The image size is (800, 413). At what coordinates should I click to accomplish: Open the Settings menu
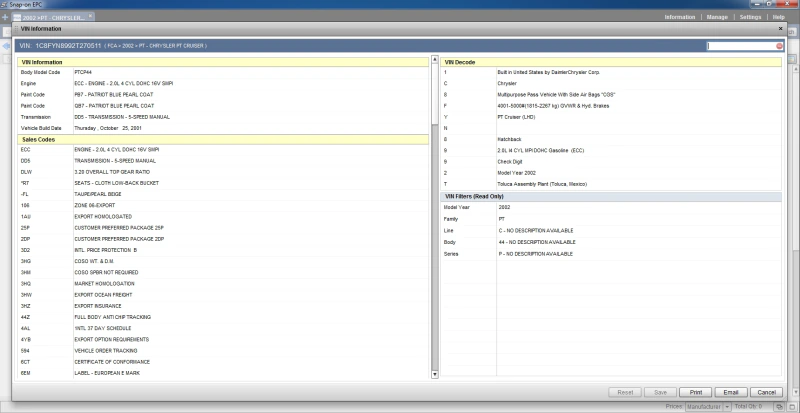tap(750, 18)
